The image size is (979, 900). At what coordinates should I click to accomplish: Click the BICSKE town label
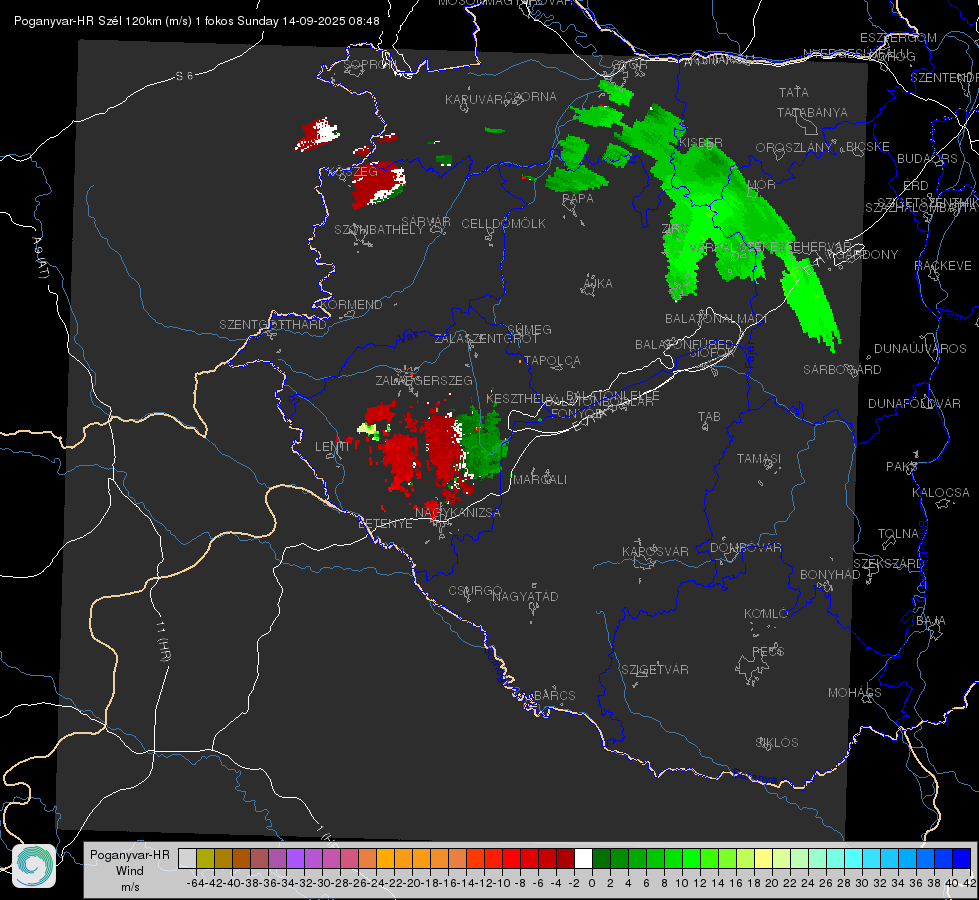[x=868, y=147]
